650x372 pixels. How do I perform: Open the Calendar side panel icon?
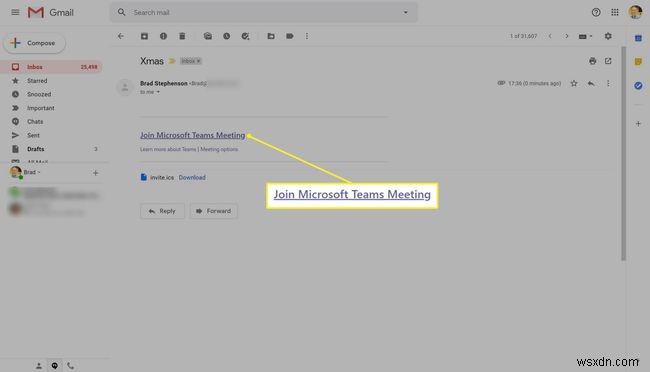tap(638, 39)
